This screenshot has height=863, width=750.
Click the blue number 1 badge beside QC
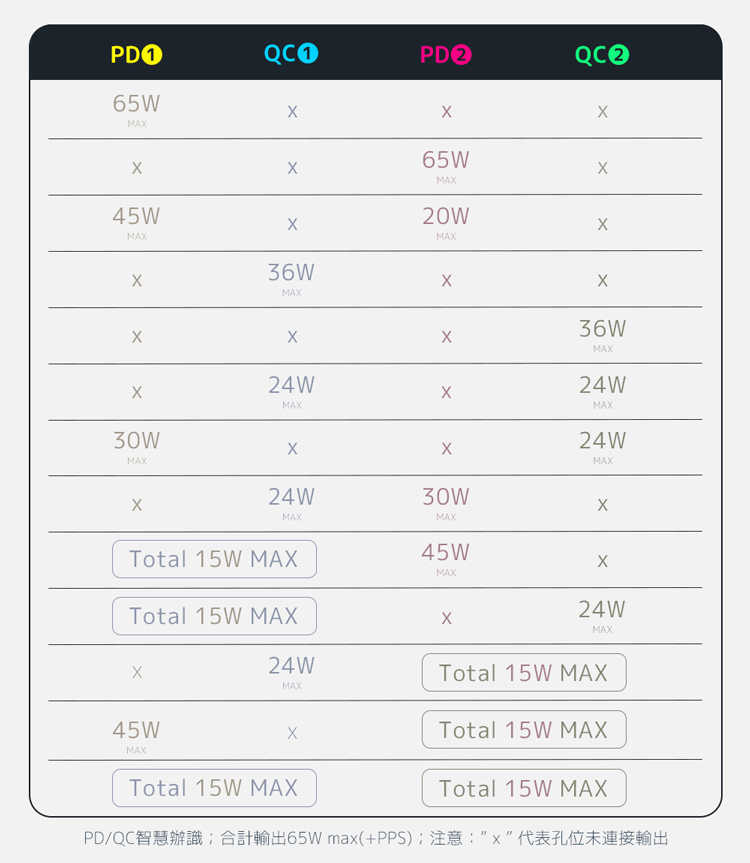(308, 54)
